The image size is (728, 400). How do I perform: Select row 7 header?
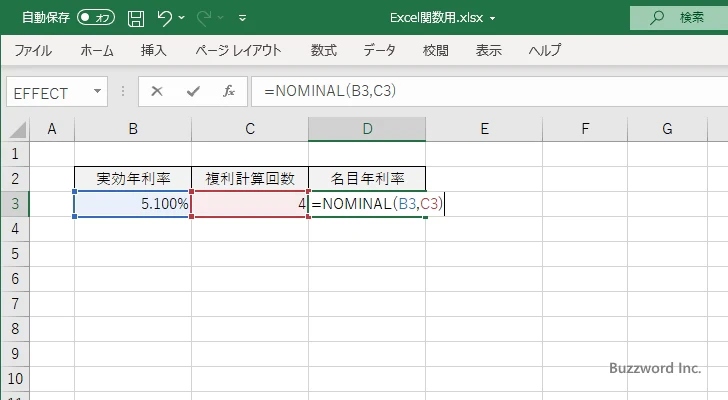point(15,304)
